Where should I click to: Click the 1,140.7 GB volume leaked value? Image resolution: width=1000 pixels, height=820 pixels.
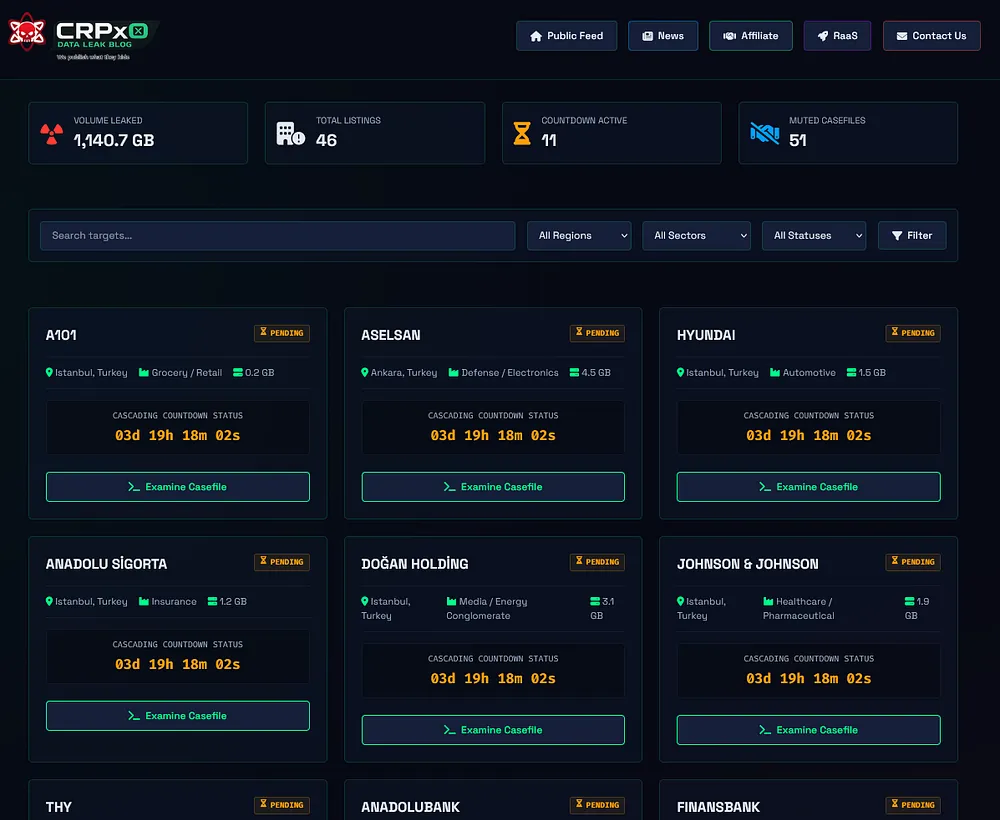click(114, 140)
